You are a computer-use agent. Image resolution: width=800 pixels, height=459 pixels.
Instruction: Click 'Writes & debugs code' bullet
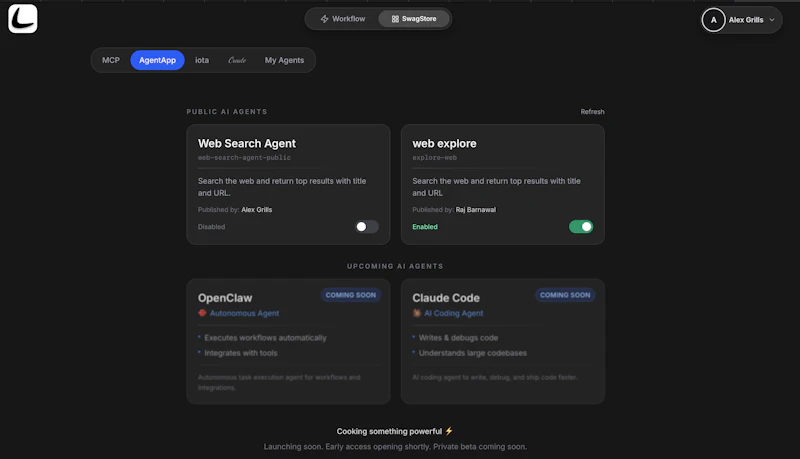tap(458, 338)
